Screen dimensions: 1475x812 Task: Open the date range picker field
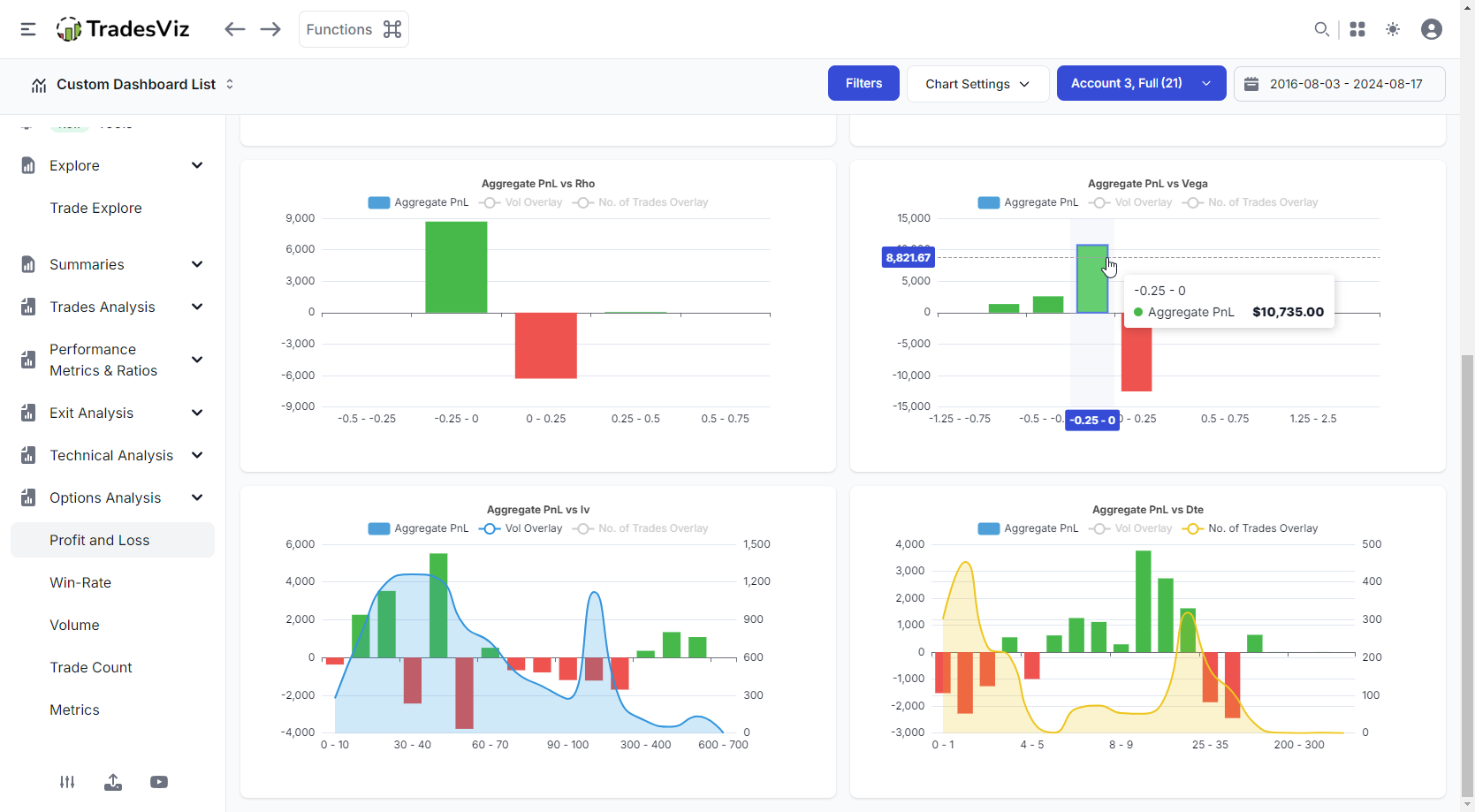click(x=1339, y=84)
